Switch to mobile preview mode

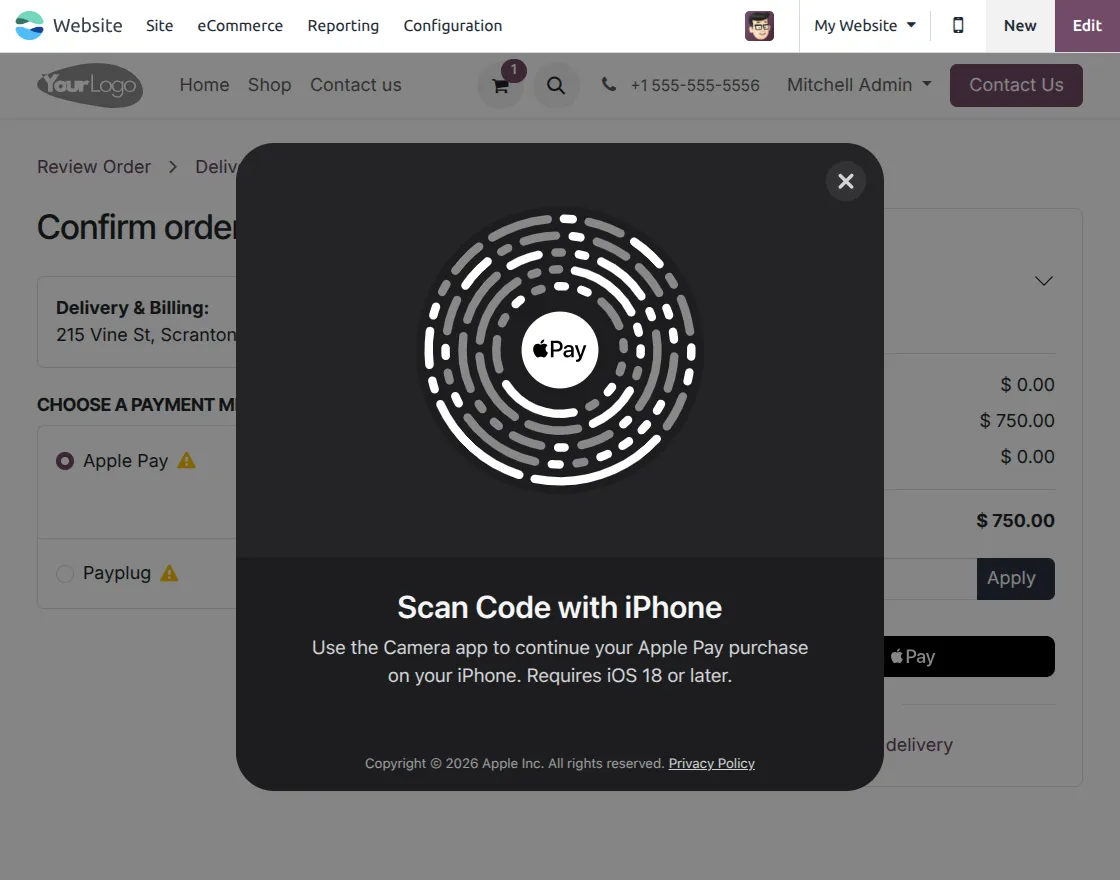coord(957,25)
